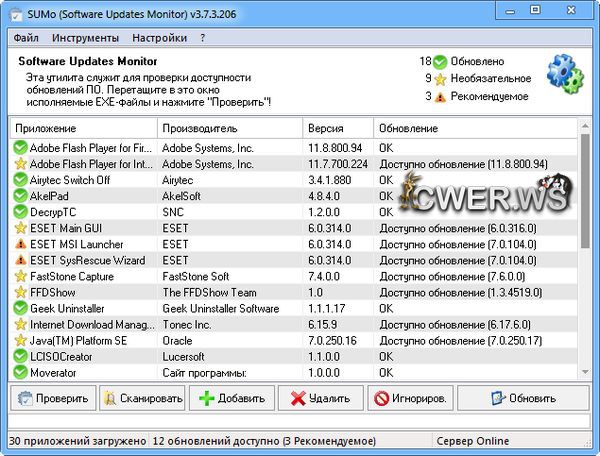
Task: Click the Добавить button with green plus
Action: point(231,398)
